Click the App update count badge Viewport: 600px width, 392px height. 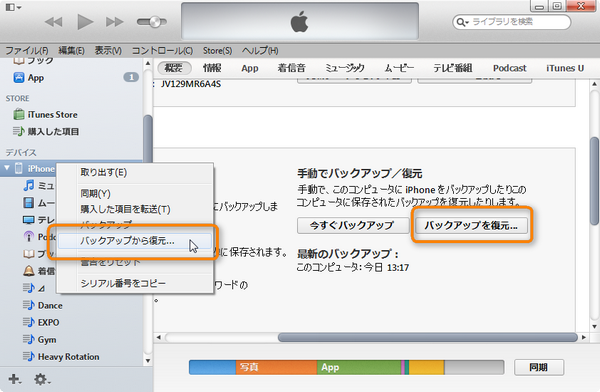131,77
